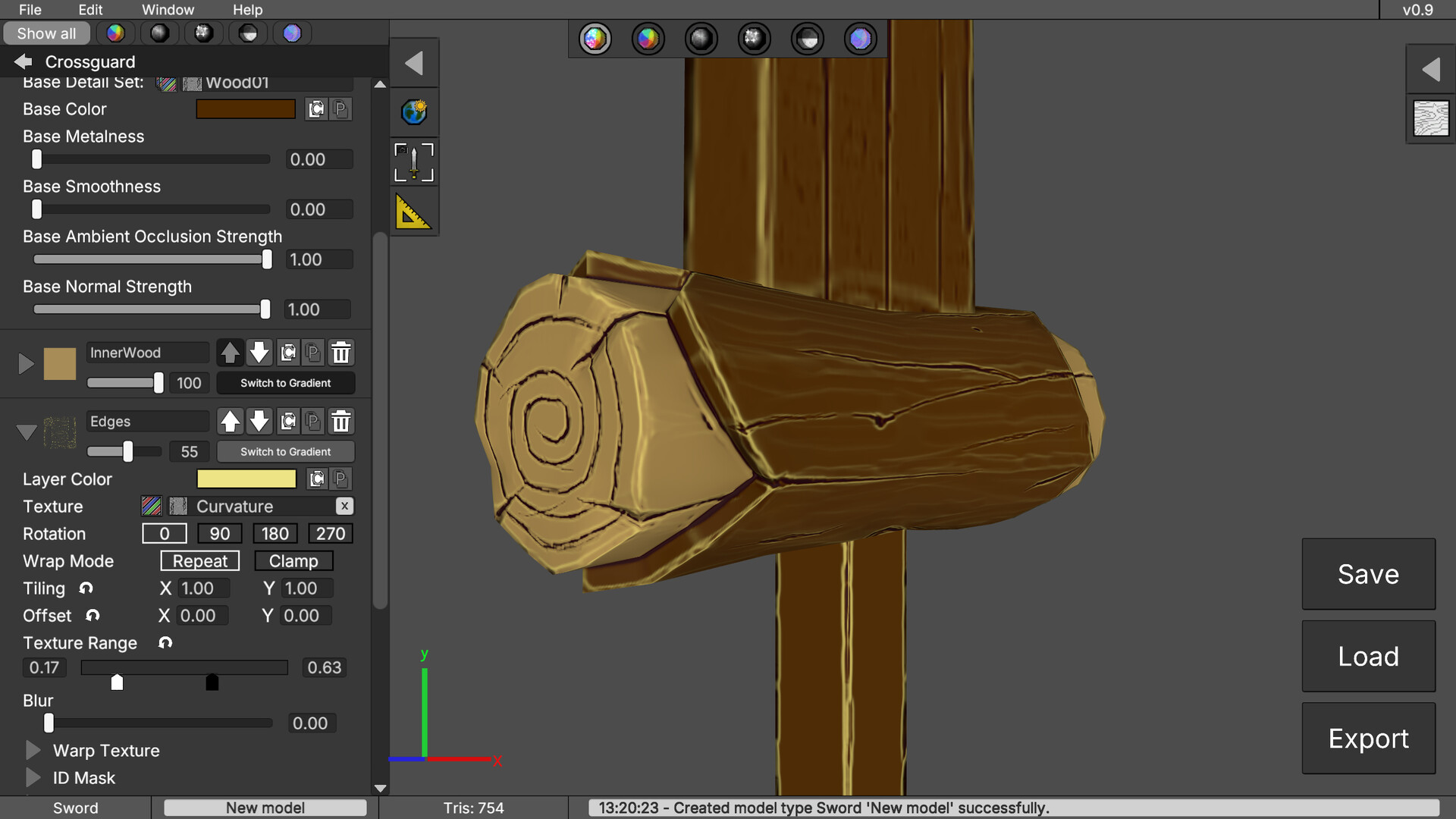The width and height of the screenshot is (1456, 819).
Task: Click the New model name field
Action: tap(265, 807)
